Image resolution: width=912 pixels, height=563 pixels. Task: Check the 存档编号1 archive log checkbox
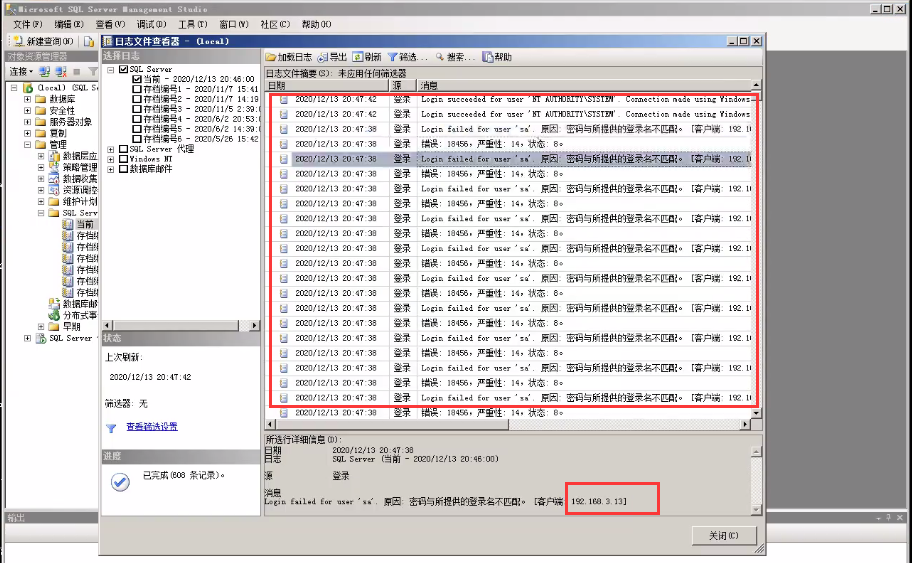coord(137,89)
